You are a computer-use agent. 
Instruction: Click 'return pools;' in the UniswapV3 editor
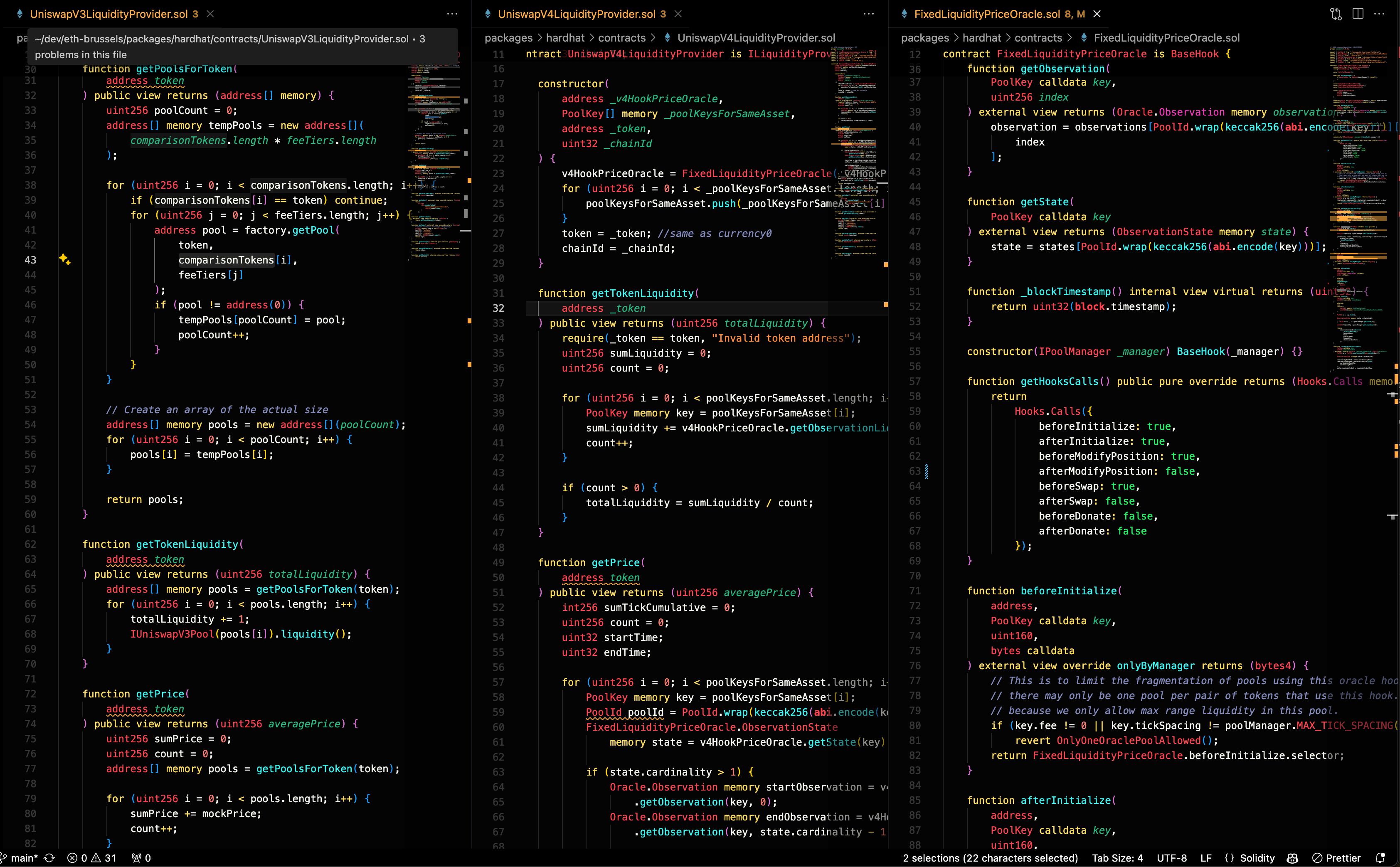pyautogui.click(x=145, y=500)
